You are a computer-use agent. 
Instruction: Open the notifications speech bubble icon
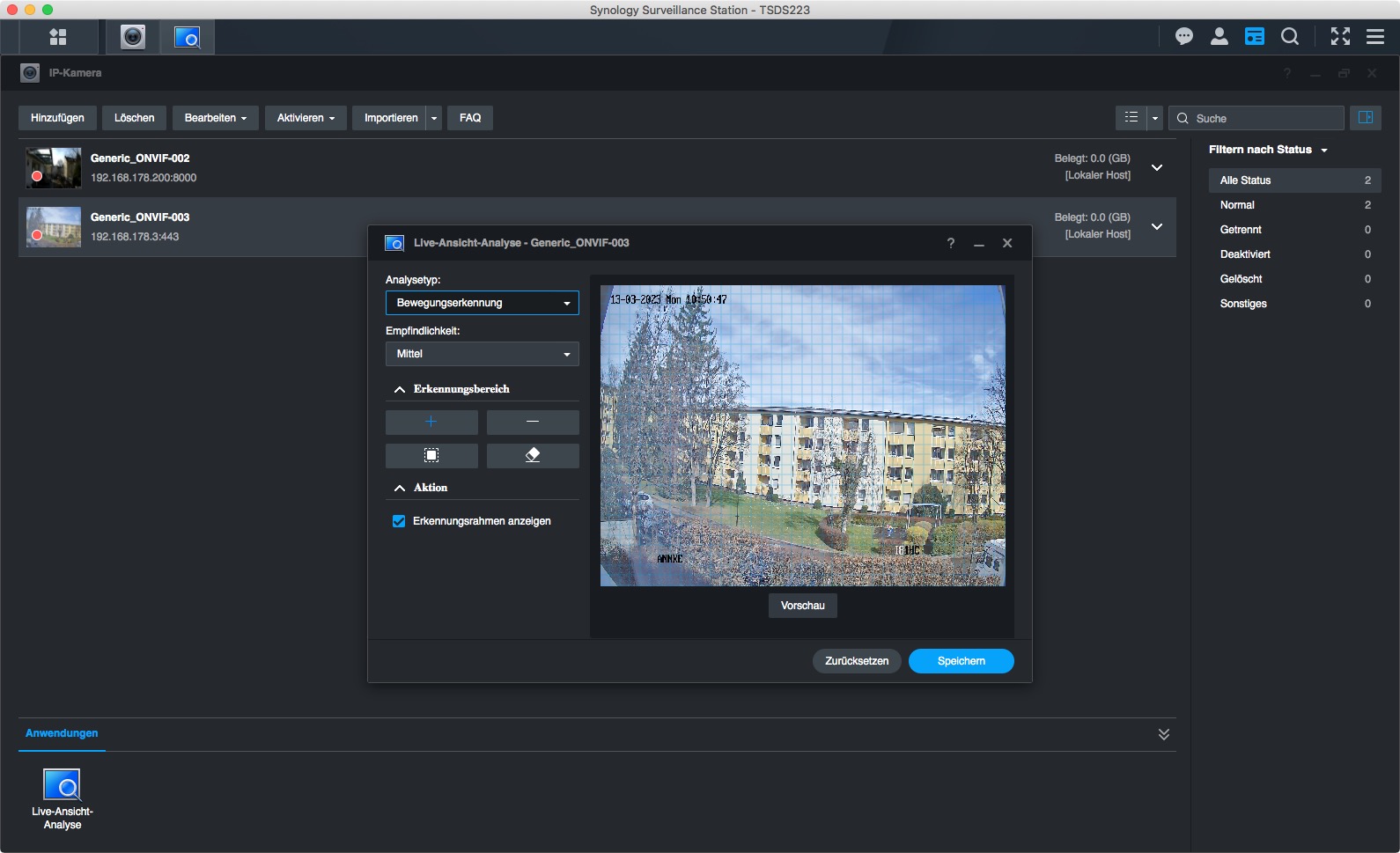click(x=1184, y=37)
